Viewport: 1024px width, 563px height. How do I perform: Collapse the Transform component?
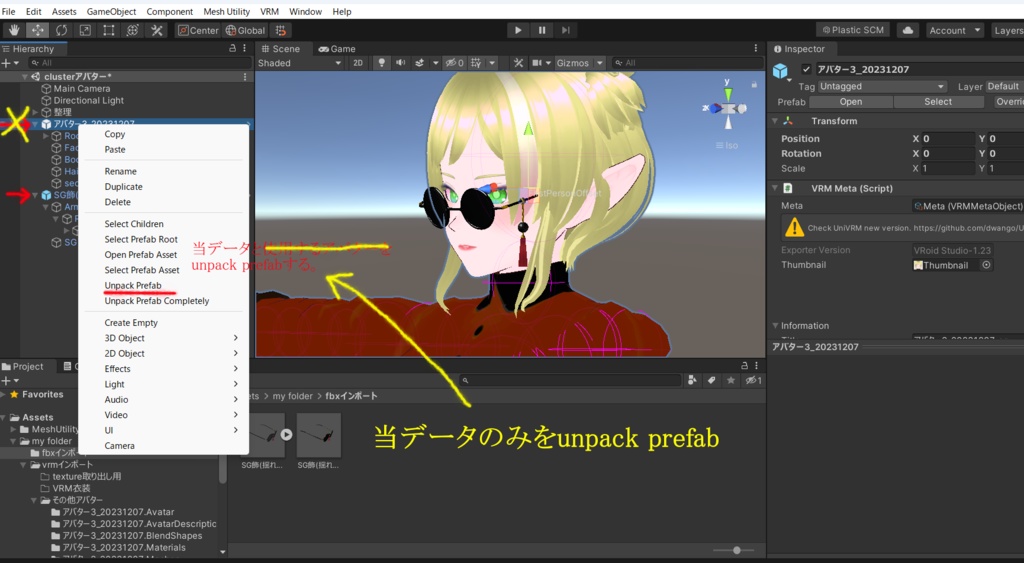pyautogui.click(x=775, y=121)
